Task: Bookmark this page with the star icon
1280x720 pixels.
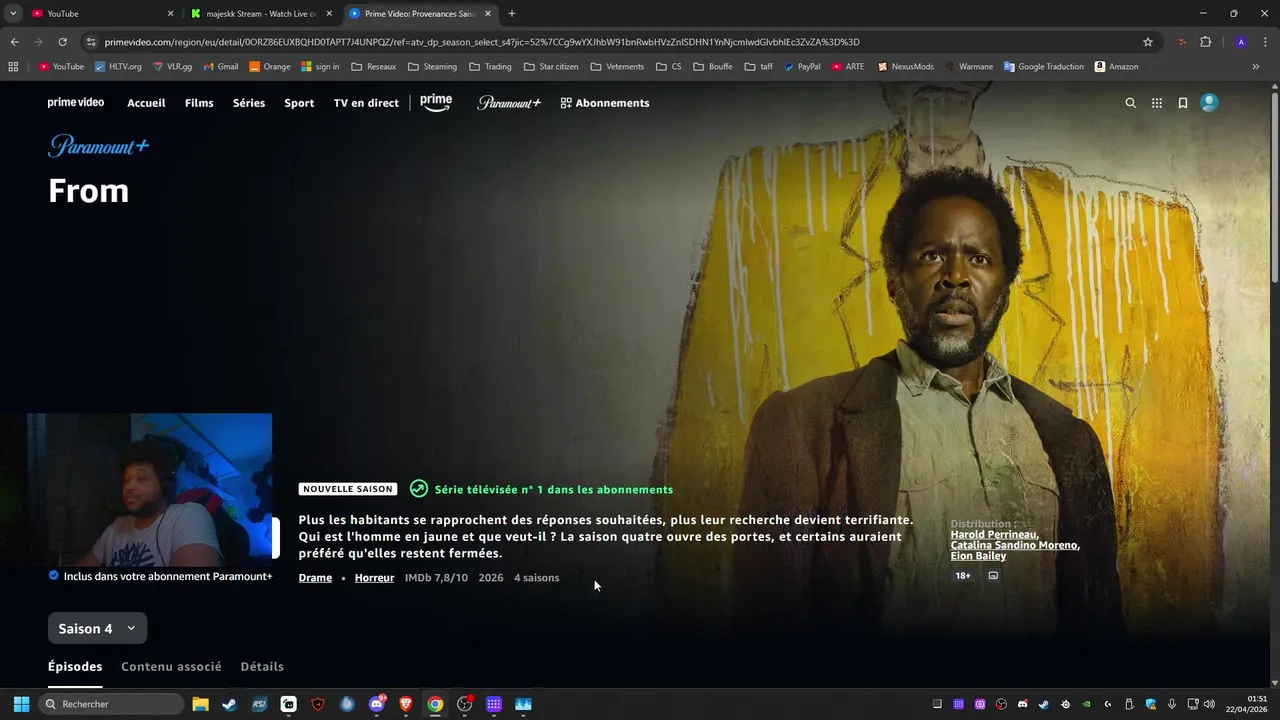Action: click(1148, 42)
